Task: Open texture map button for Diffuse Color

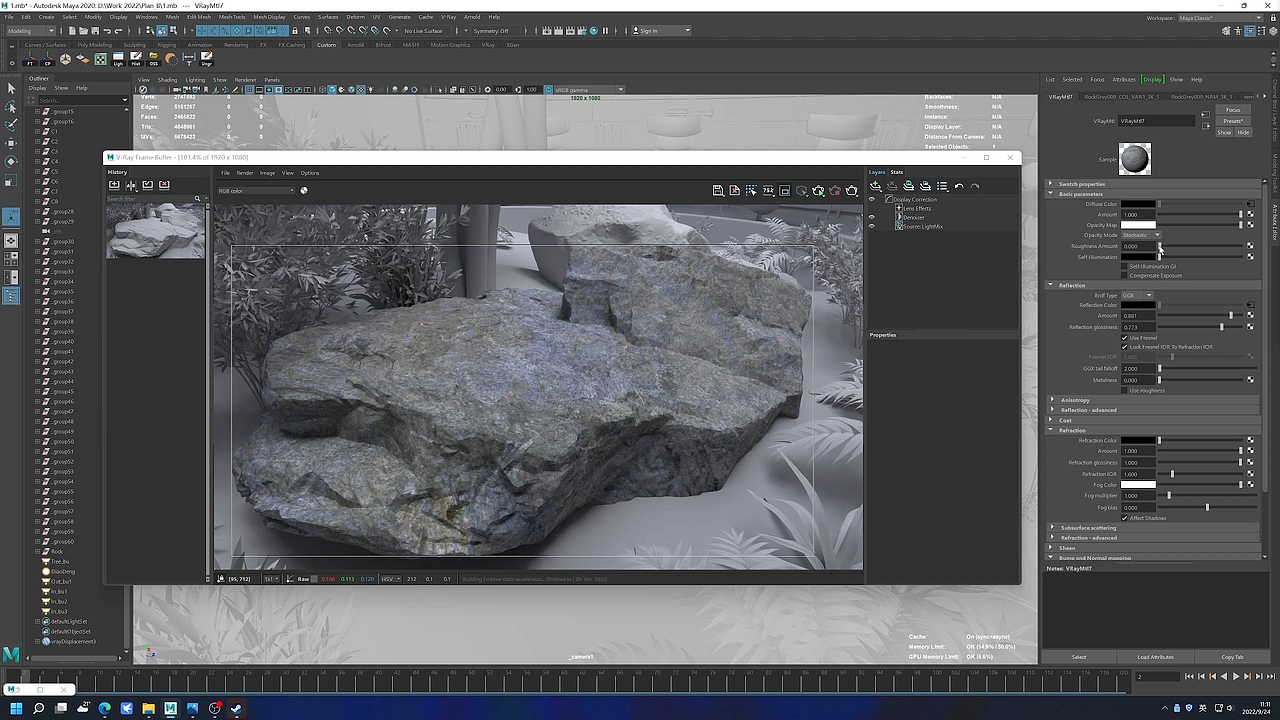Action: point(1250,204)
